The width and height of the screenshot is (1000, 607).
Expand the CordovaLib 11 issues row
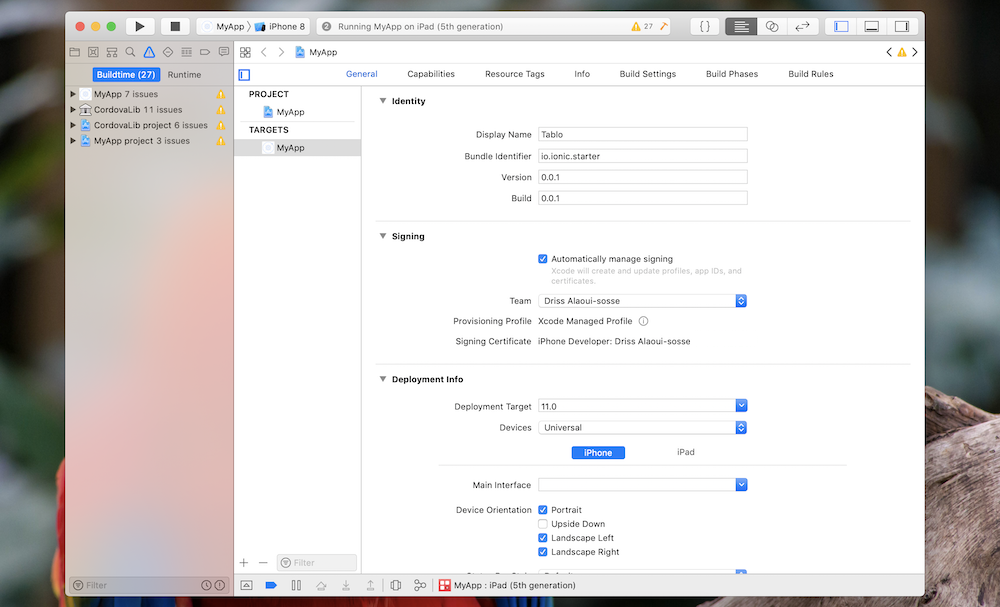pos(73,110)
